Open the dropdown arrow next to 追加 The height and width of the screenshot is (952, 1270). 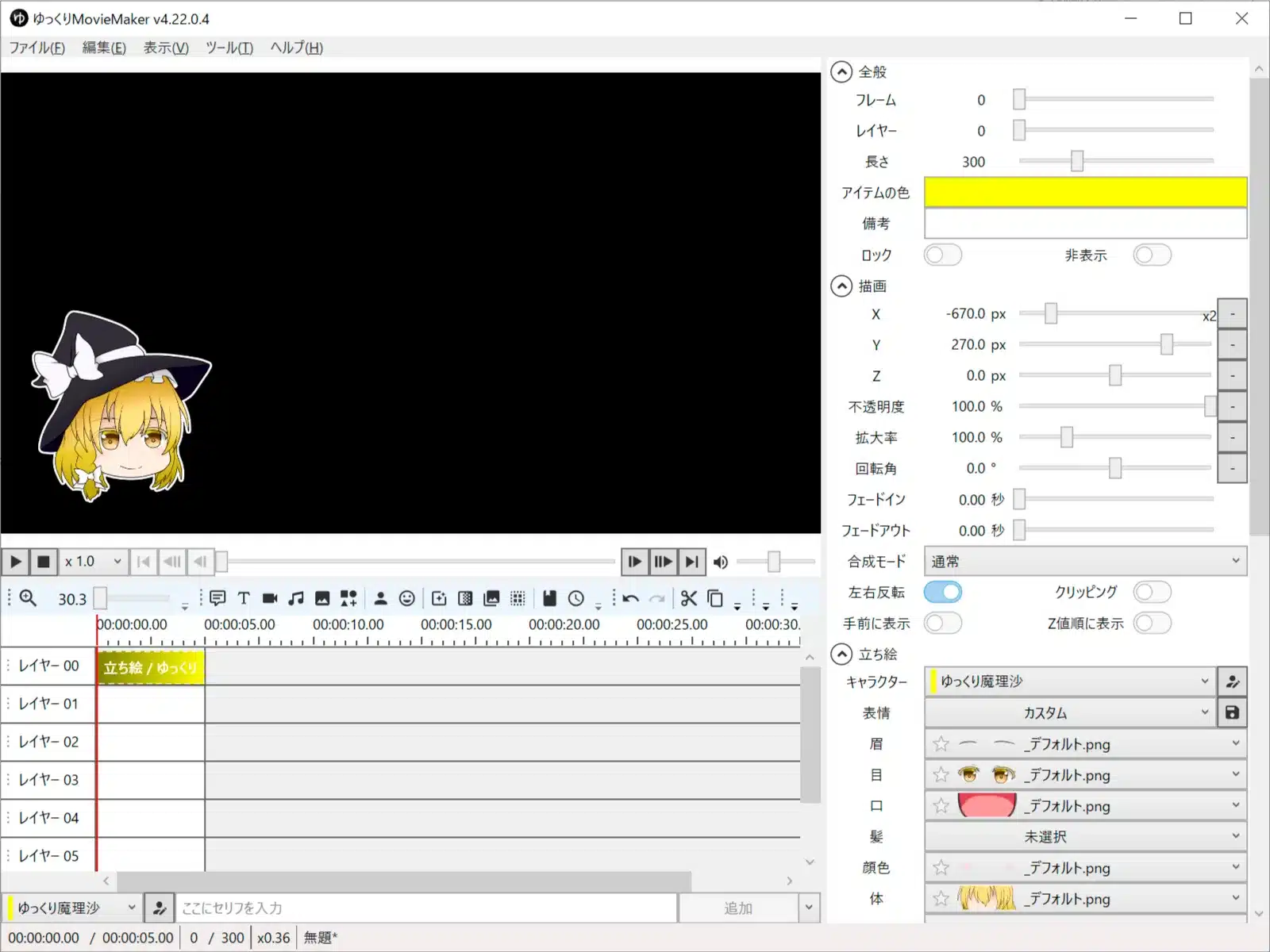(809, 908)
